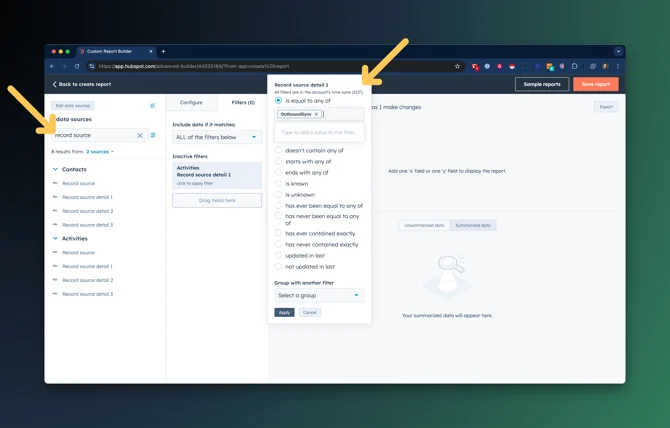
Task: Click the Activities Record source detail 1 inactive filter
Action: click(x=217, y=175)
